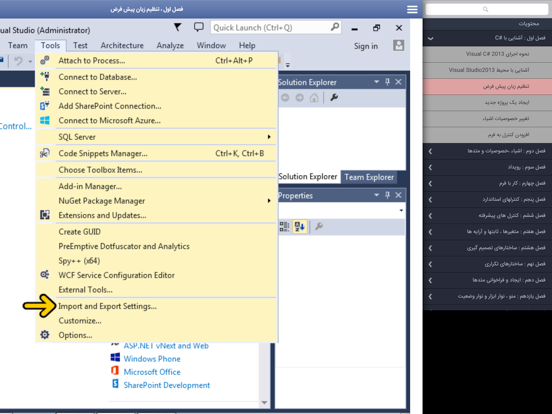This screenshot has width=552, height=414.
Task: Click the Microsoft Azure Windows logo icon
Action: [x=45, y=120]
